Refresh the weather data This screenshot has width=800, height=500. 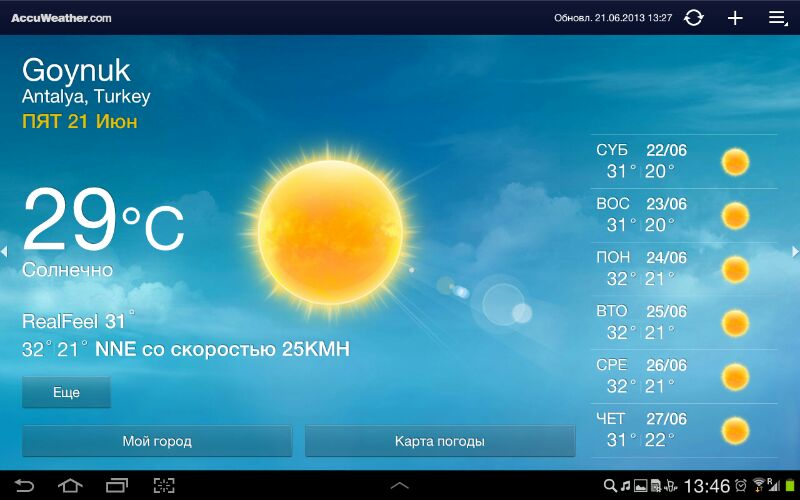(x=693, y=18)
